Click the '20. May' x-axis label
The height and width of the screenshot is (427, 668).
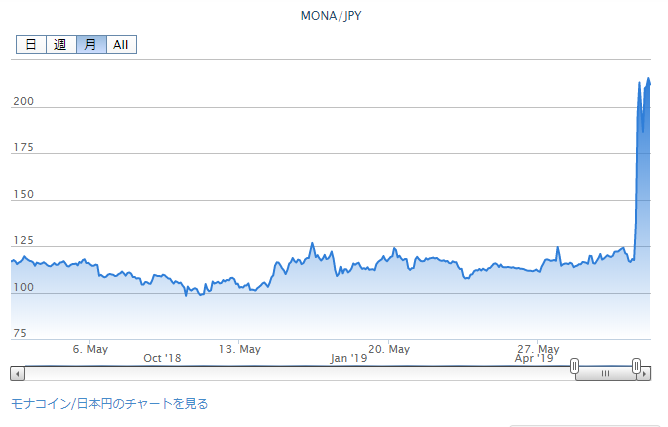coord(389,349)
